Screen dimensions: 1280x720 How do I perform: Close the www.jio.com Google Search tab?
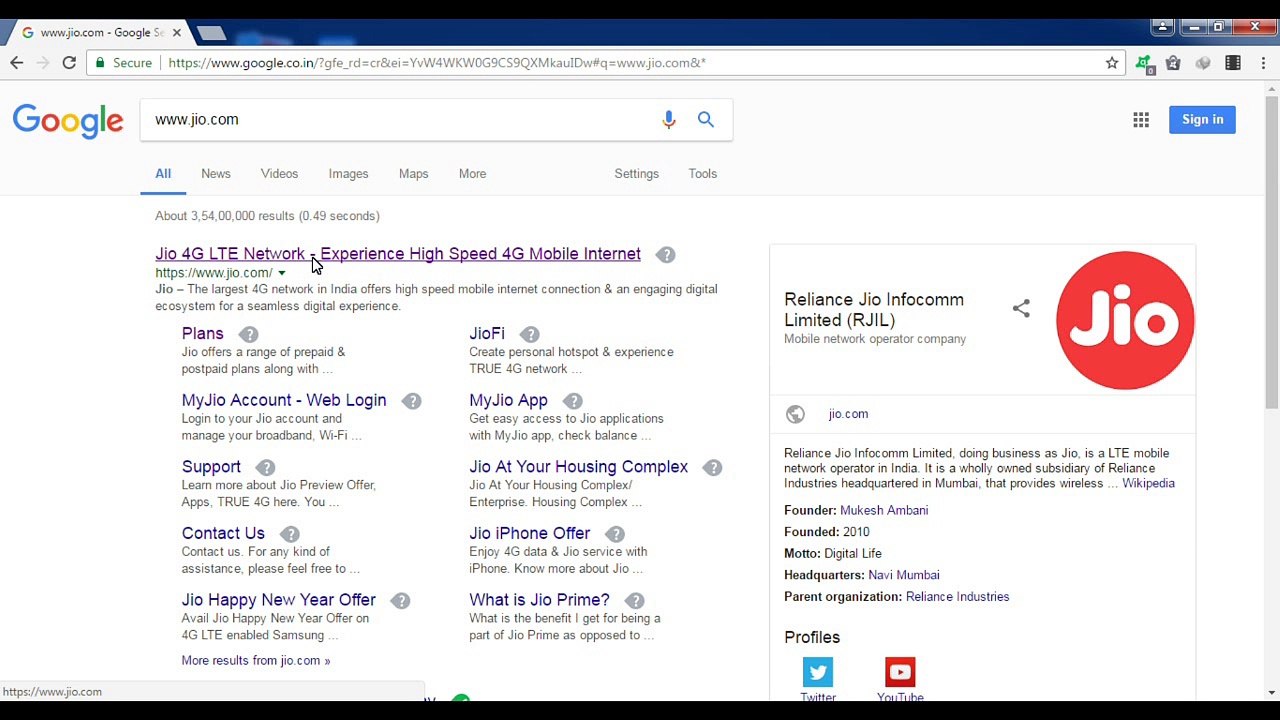pyautogui.click(x=176, y=32)
